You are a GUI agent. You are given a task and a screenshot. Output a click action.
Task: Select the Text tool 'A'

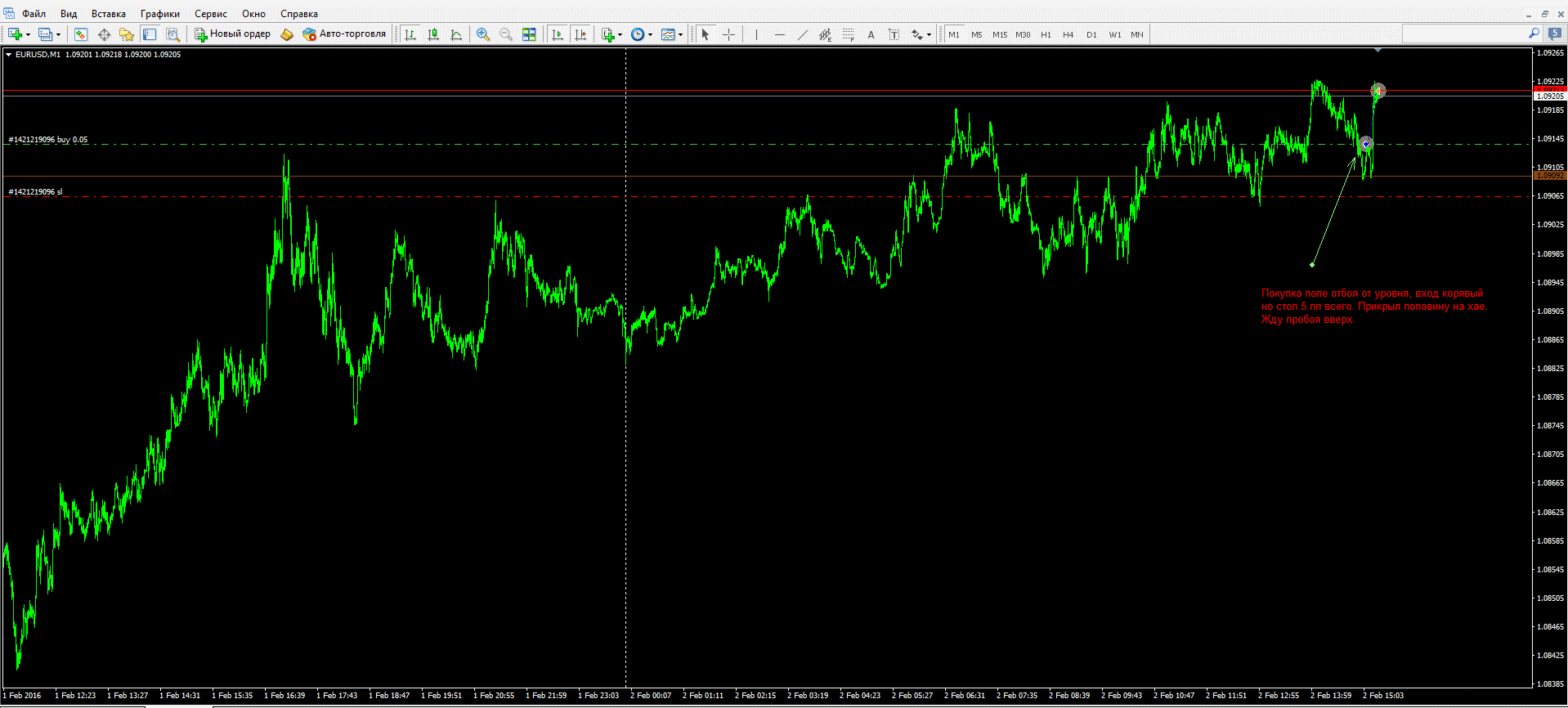[x=871, y=34]
